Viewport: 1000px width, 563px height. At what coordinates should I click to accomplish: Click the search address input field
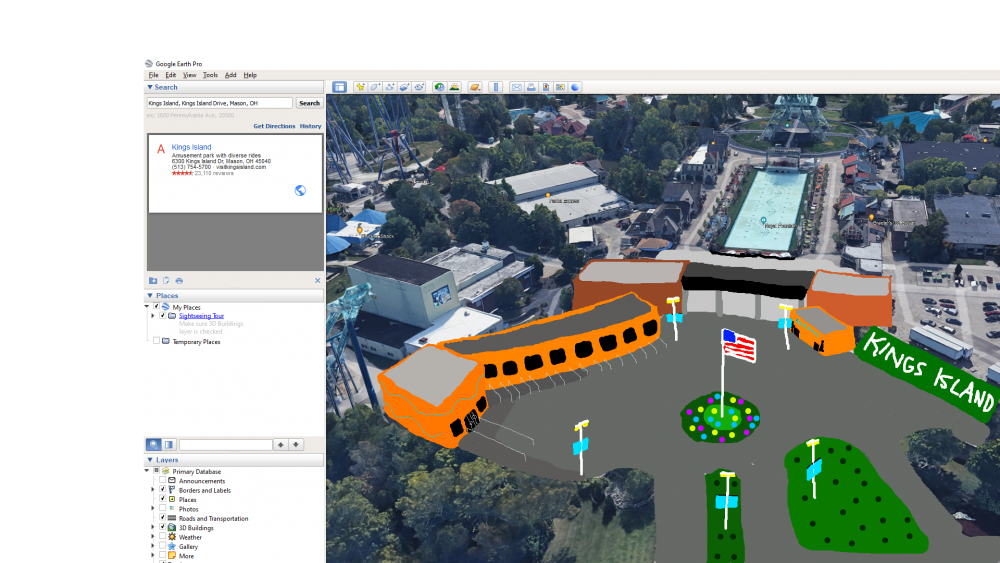(219, 103)
